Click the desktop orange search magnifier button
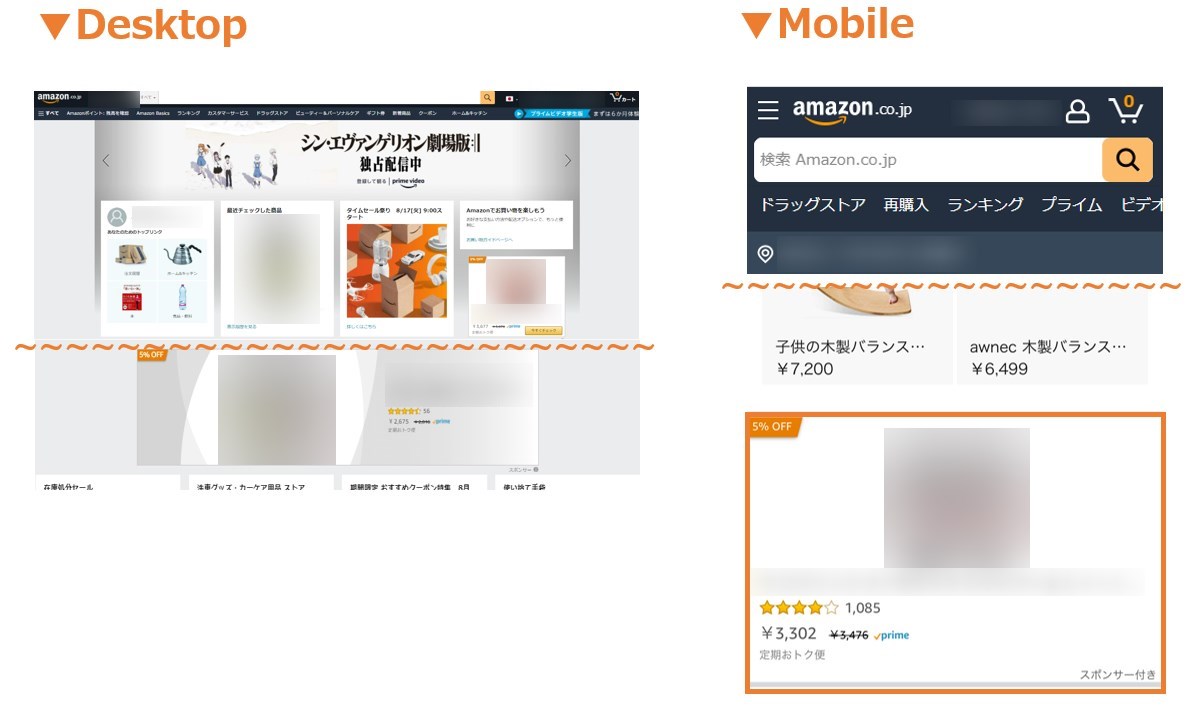 click(487, 98)
